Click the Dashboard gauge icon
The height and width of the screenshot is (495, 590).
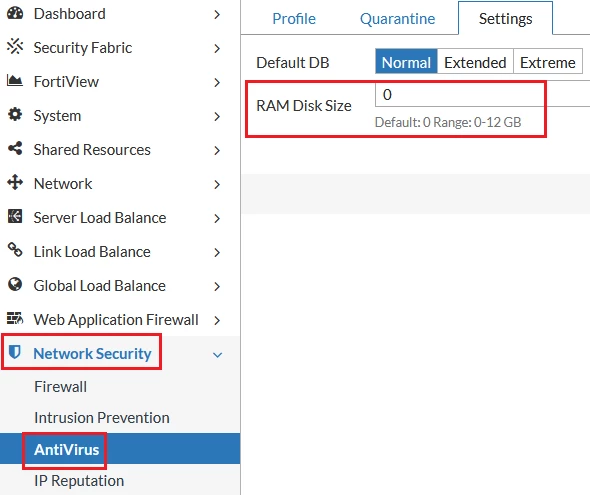15,13
